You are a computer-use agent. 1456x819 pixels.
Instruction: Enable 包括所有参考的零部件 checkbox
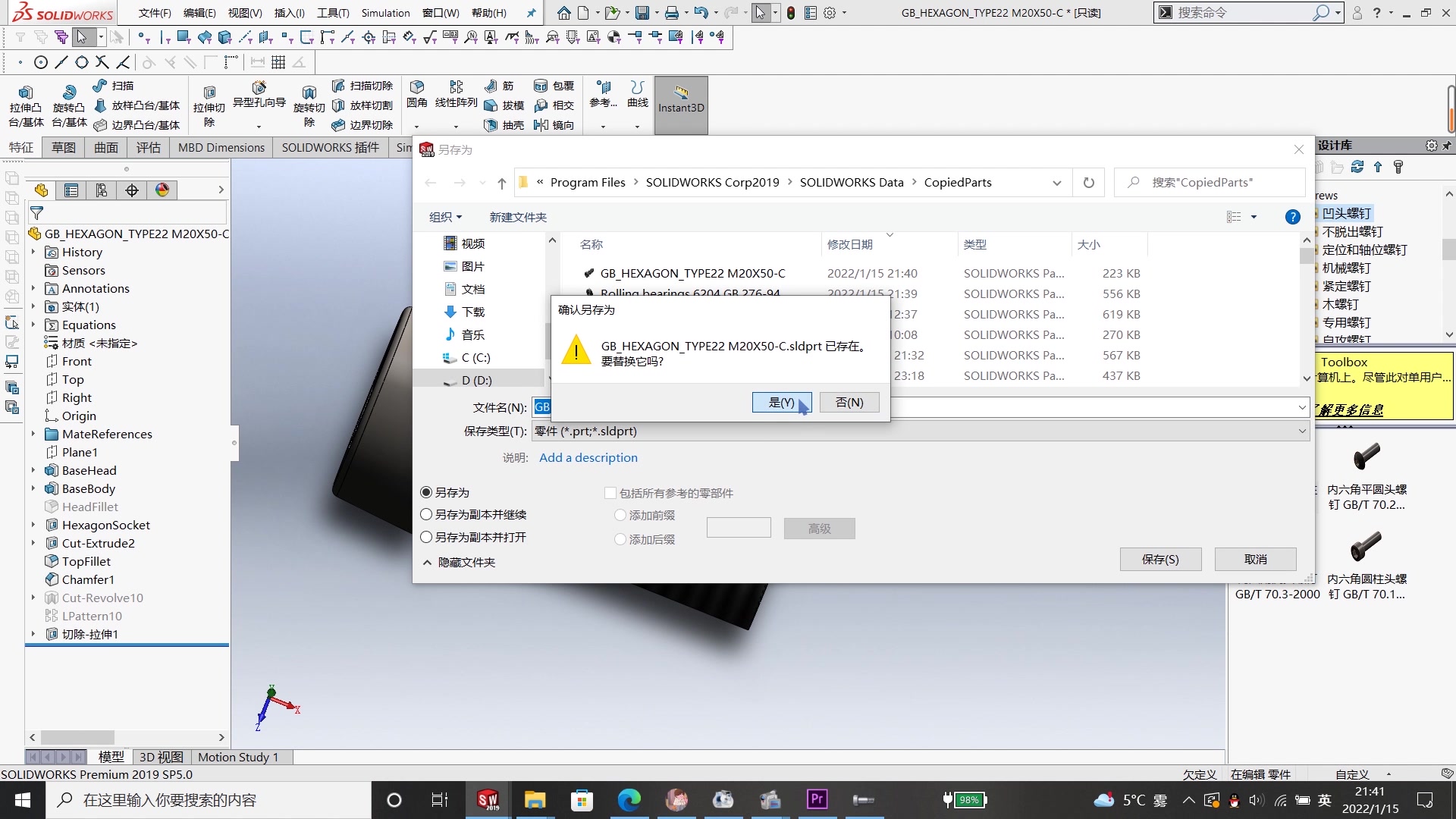click(x=611, y=492)
